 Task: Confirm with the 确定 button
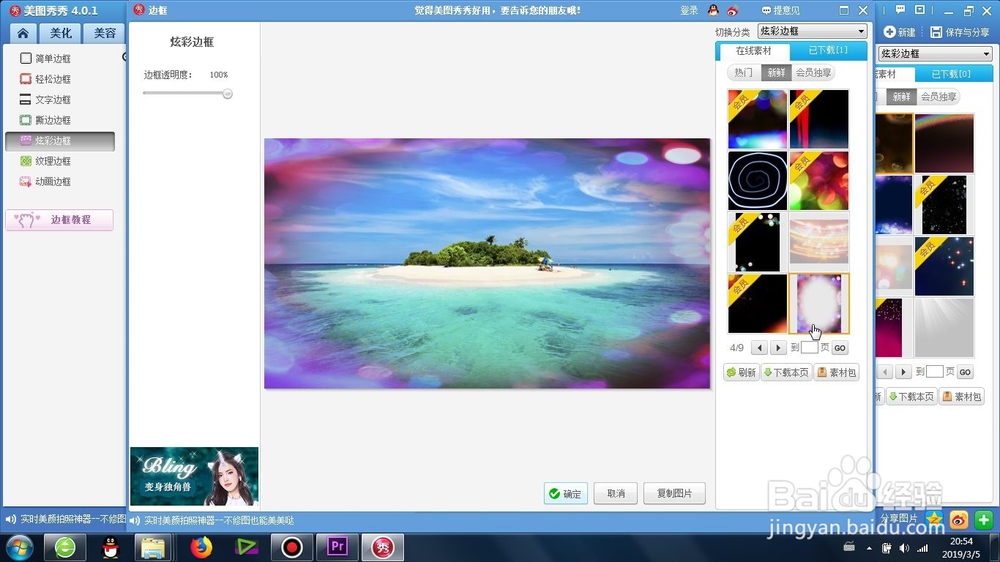click(x=566, y=494)
